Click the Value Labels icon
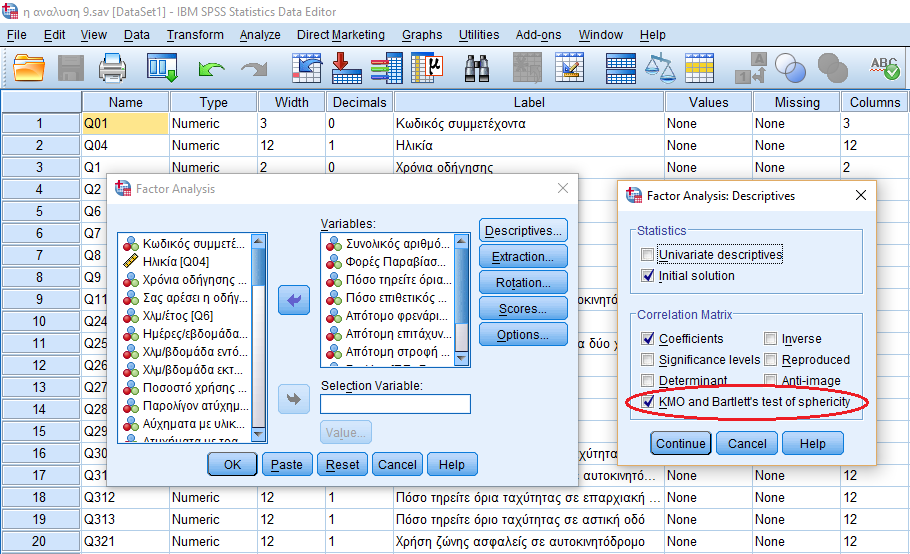The image size is (910, 554). pyautogui.click(x=751, y=68)
